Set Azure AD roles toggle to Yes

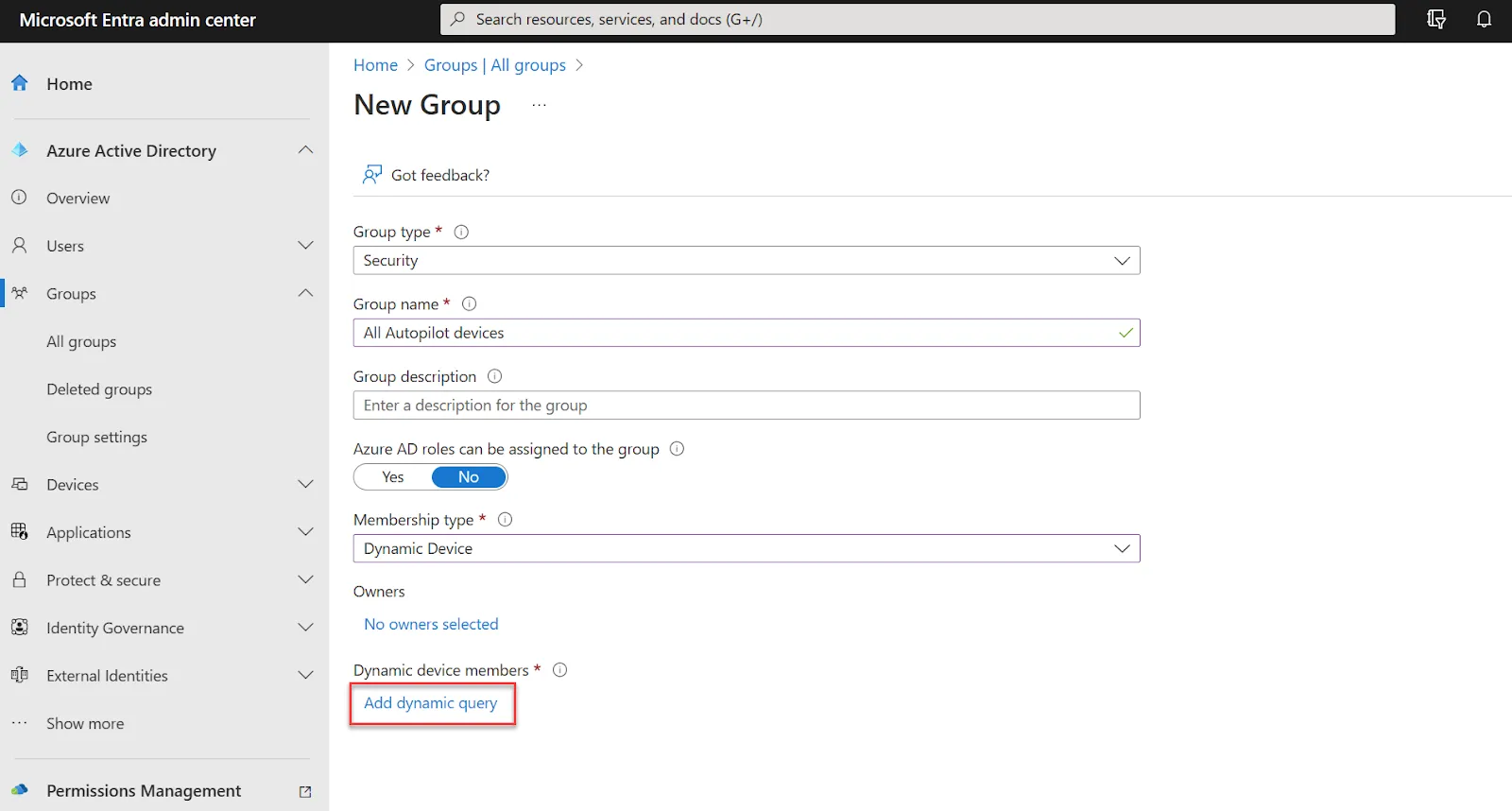click(393, 477)
